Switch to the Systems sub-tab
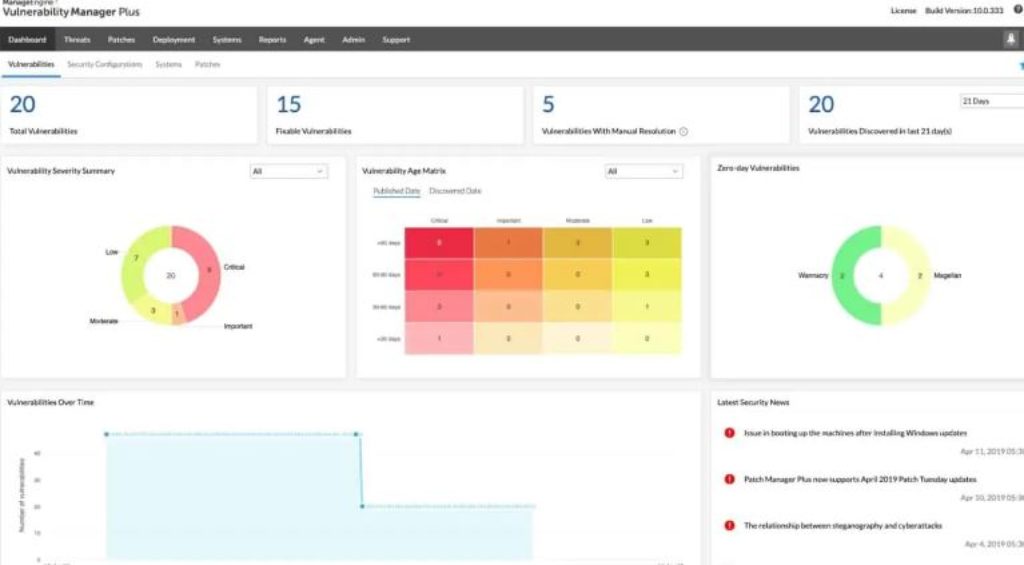This screenshot has height=565, width=1024. 168,64
